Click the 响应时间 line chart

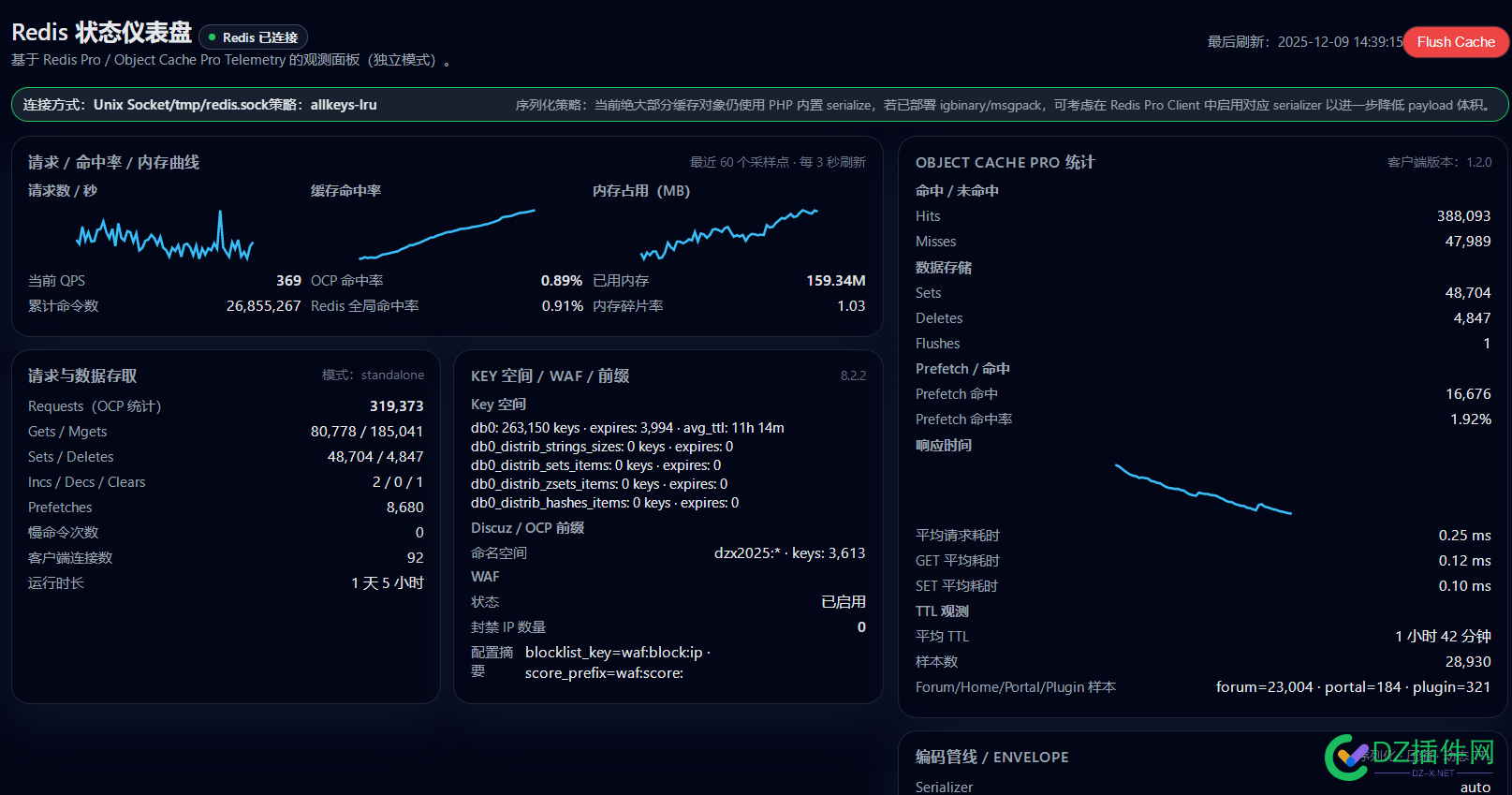pos(1203,489)
